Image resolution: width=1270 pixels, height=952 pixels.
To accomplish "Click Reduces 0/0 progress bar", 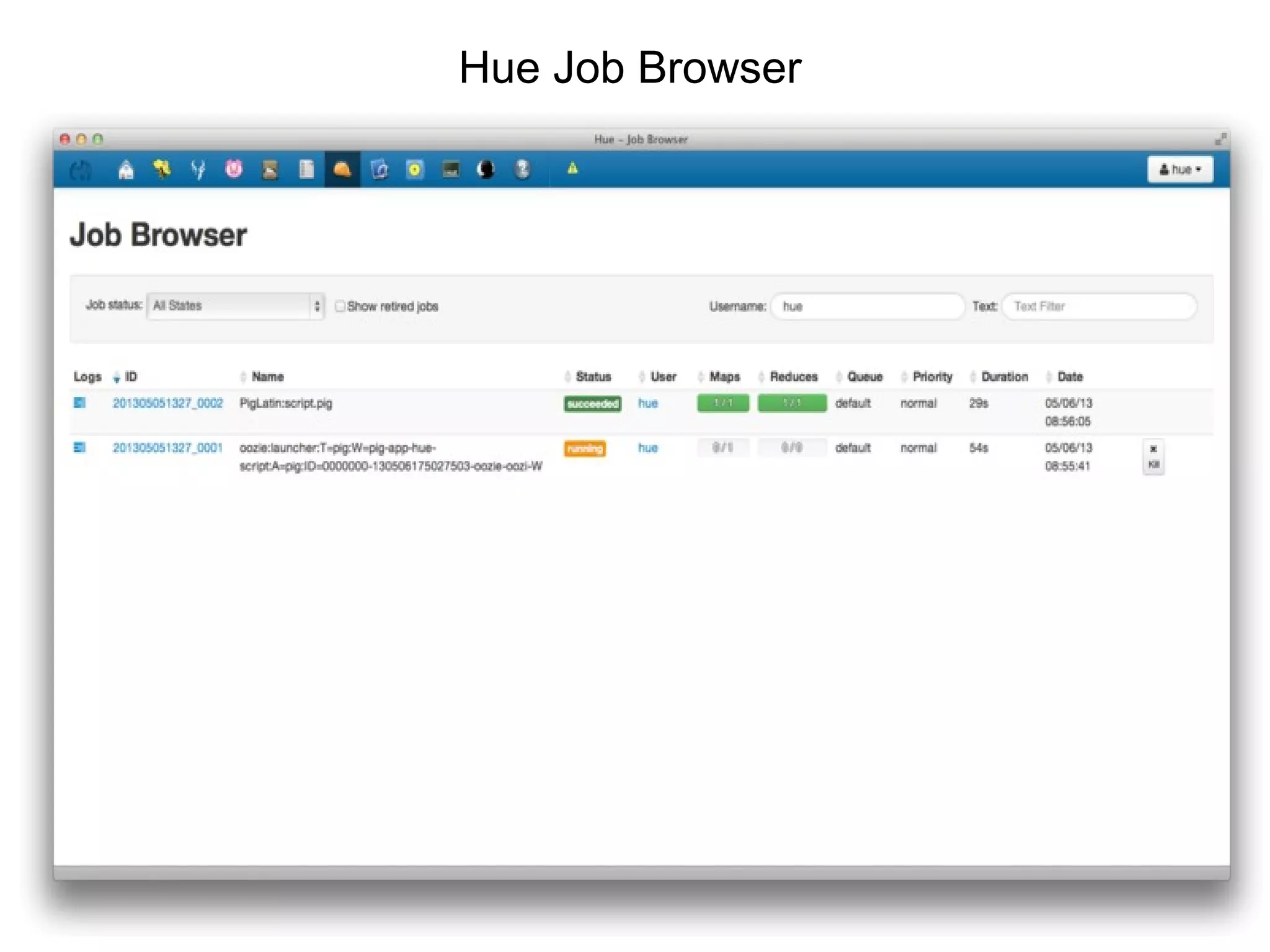I will coord(792,448).
